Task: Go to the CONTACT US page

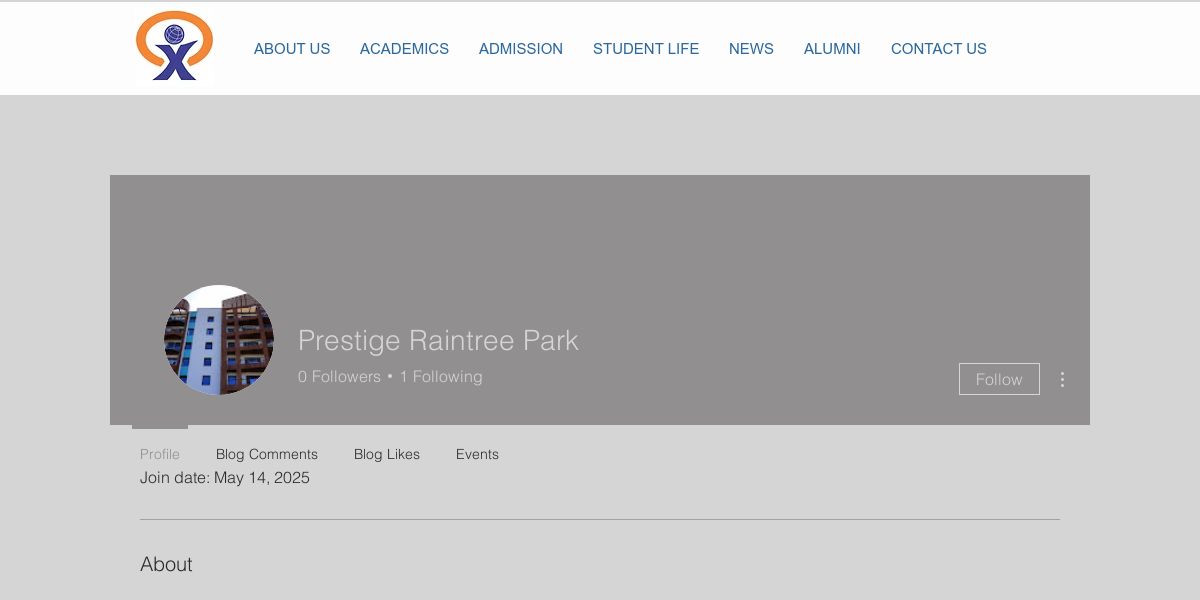Action: [939, 49]
